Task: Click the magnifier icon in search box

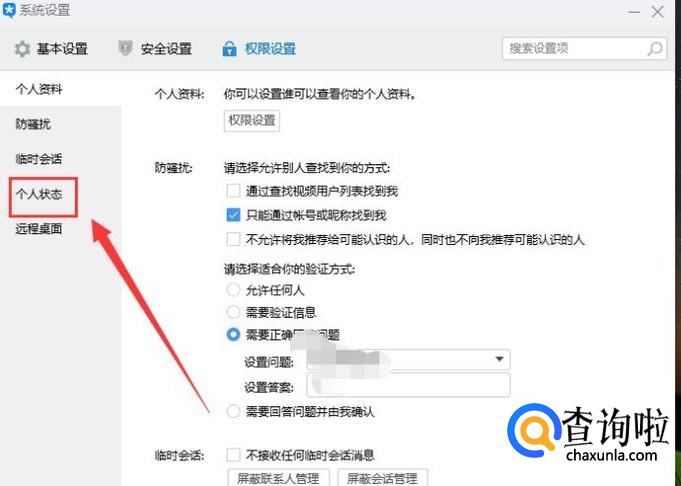Action: tap(655, 48)
